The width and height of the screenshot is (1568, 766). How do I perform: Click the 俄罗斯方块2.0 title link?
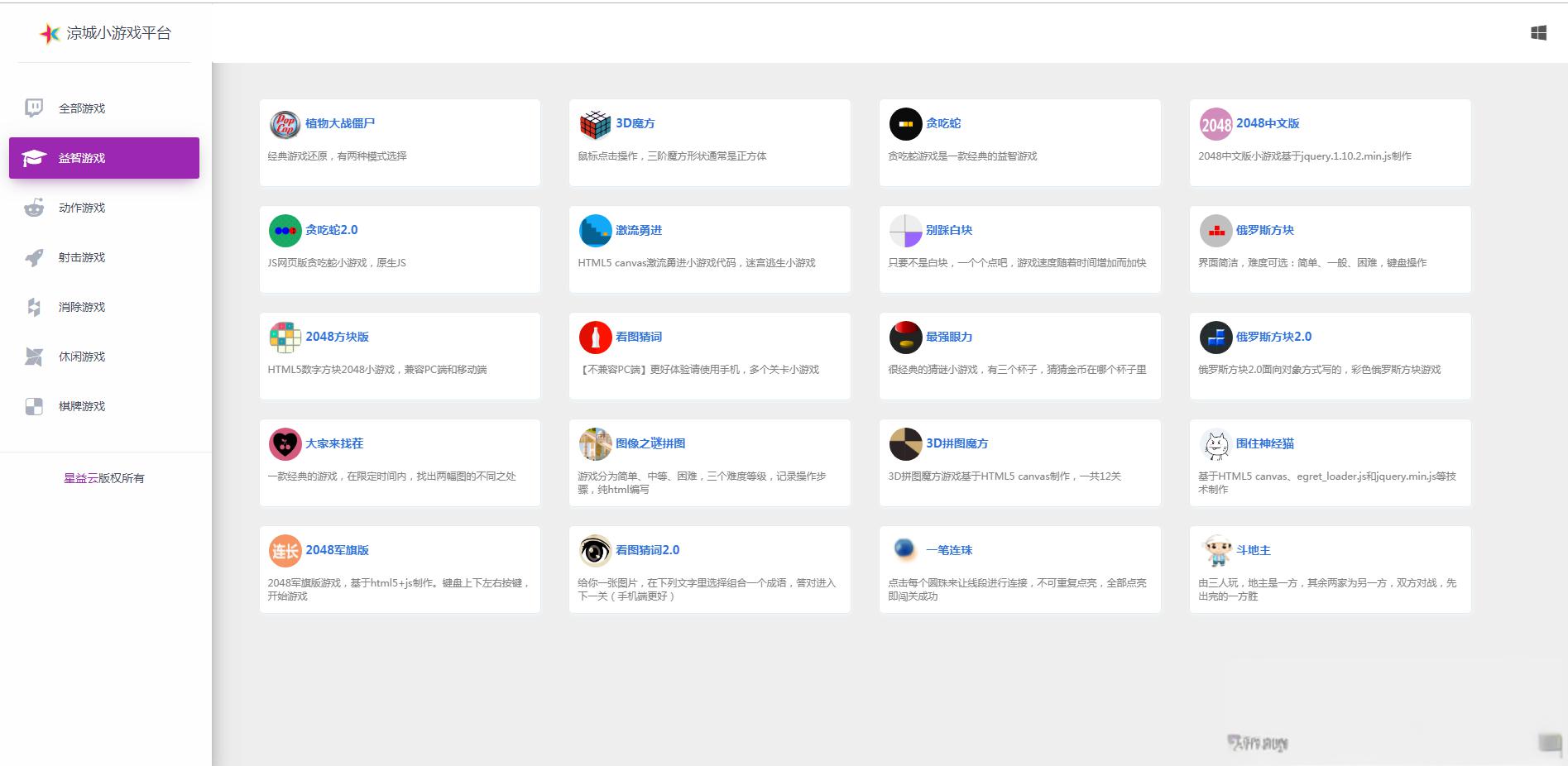pyautogui.click(x=1273, y=337)
